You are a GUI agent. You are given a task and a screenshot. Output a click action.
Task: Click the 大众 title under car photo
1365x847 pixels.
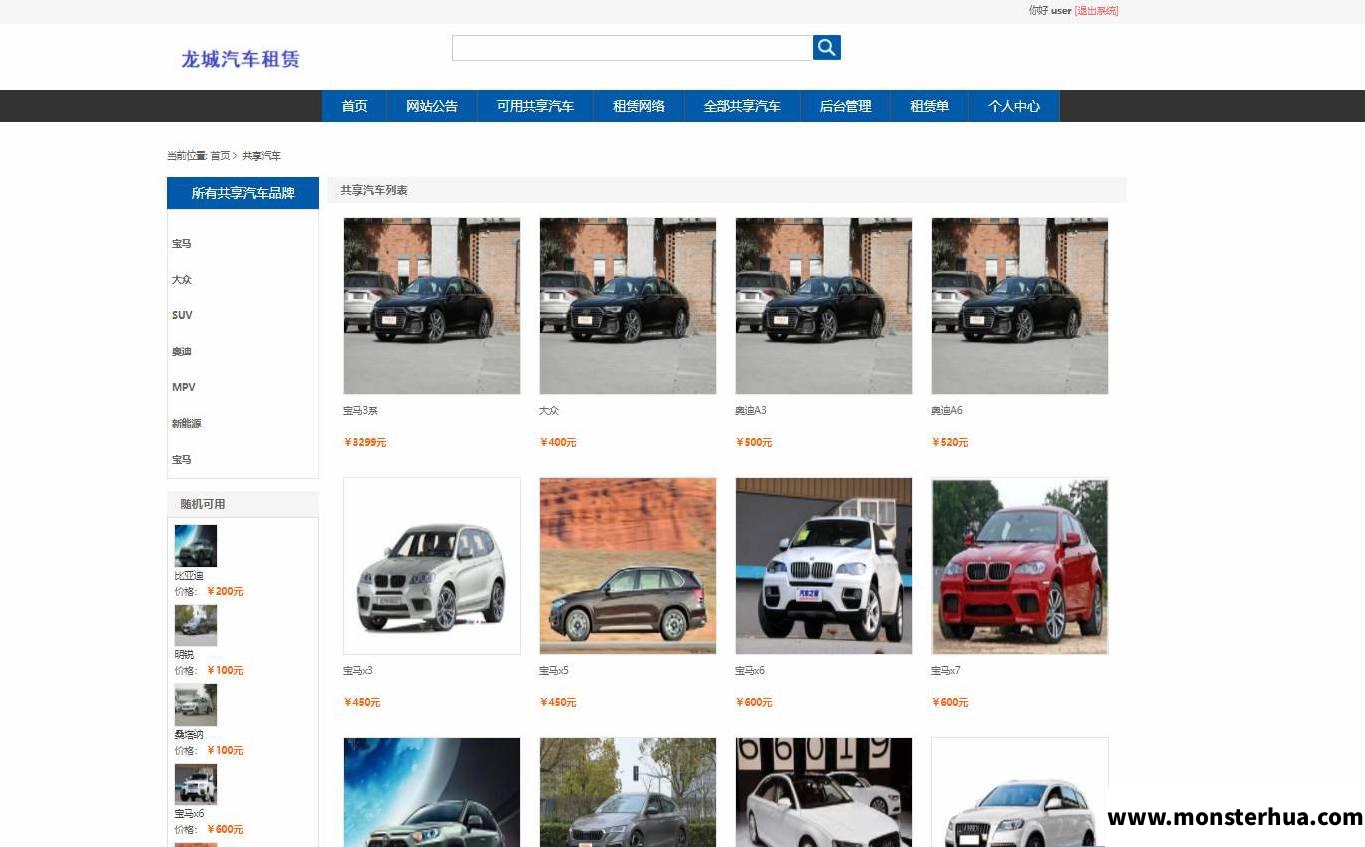549,411
